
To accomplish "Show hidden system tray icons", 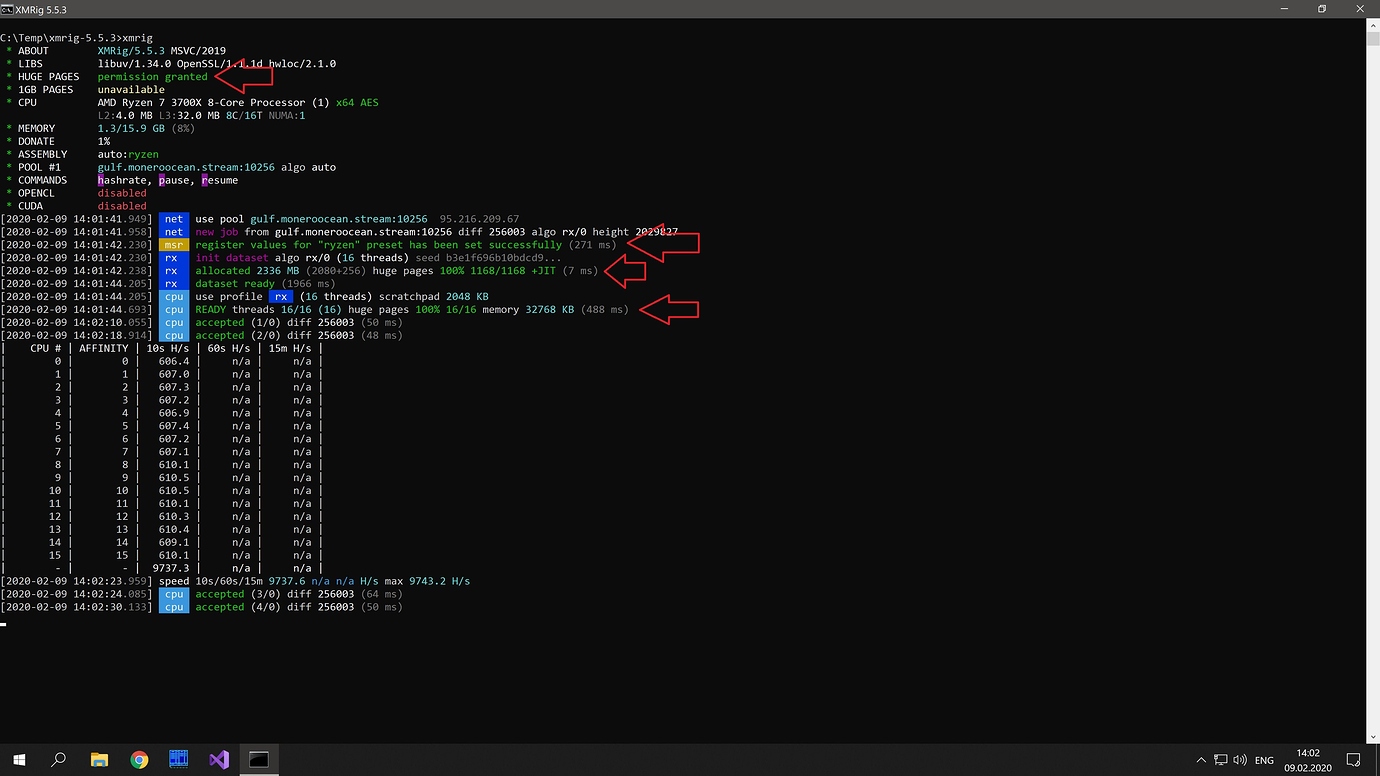I will (x=1201, y=760).
